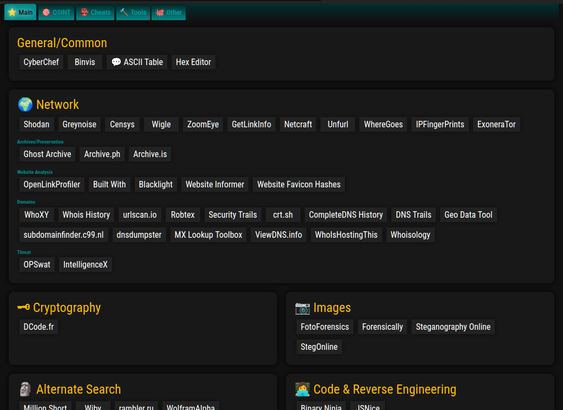Open WhoIsHostingThis
The height and width of the screenshot is (410, 563).
tap(346, 235)
